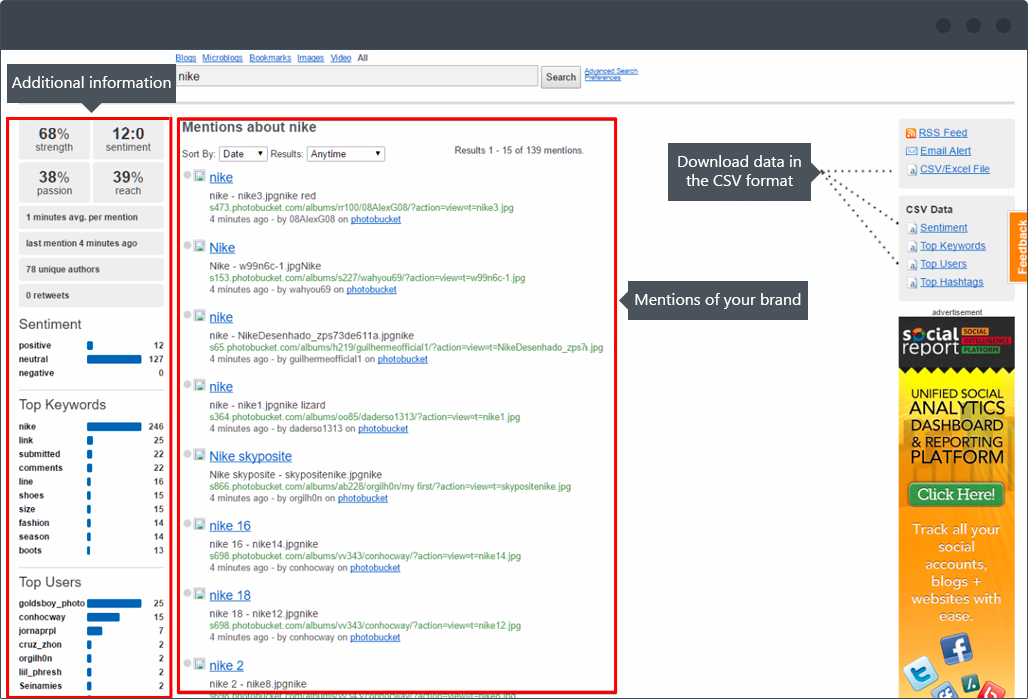Toggle the gray dot beside 'nike 18' result

click(188, 593)
